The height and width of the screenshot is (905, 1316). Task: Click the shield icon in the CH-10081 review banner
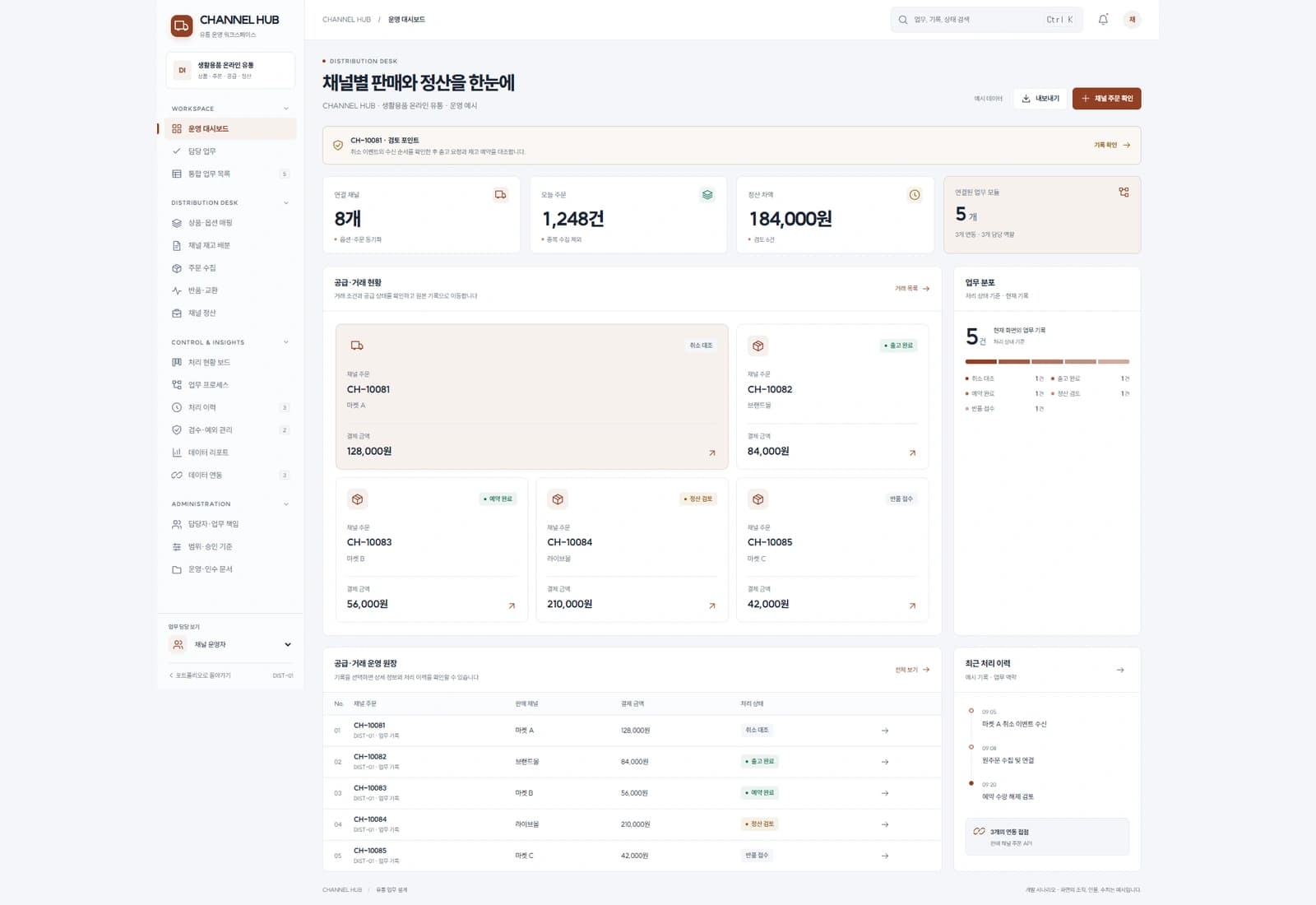[338, 146]
